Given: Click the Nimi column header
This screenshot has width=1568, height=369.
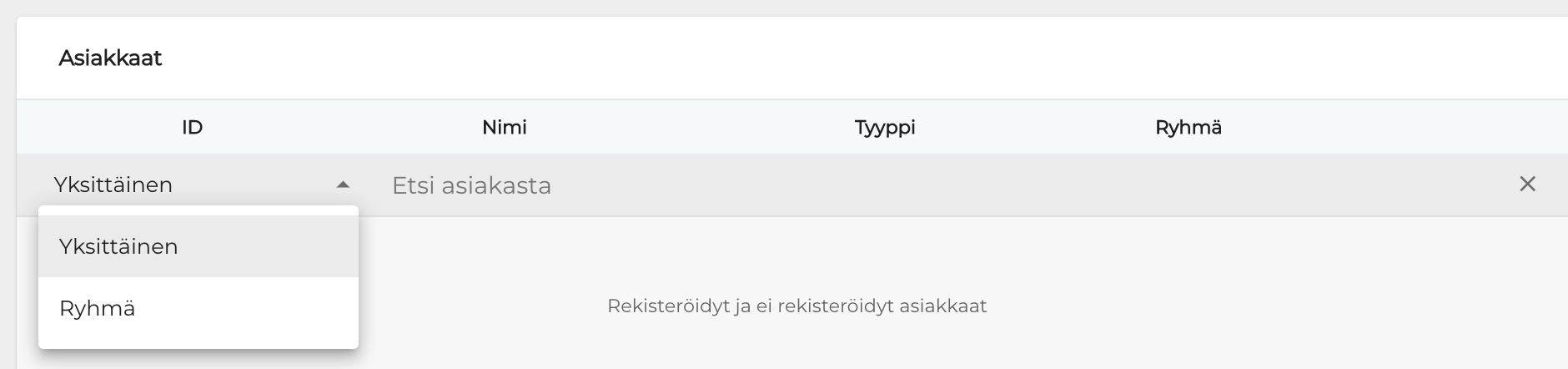Looking at the screenshot, I should pyautogui.click(x=505, y=128).
